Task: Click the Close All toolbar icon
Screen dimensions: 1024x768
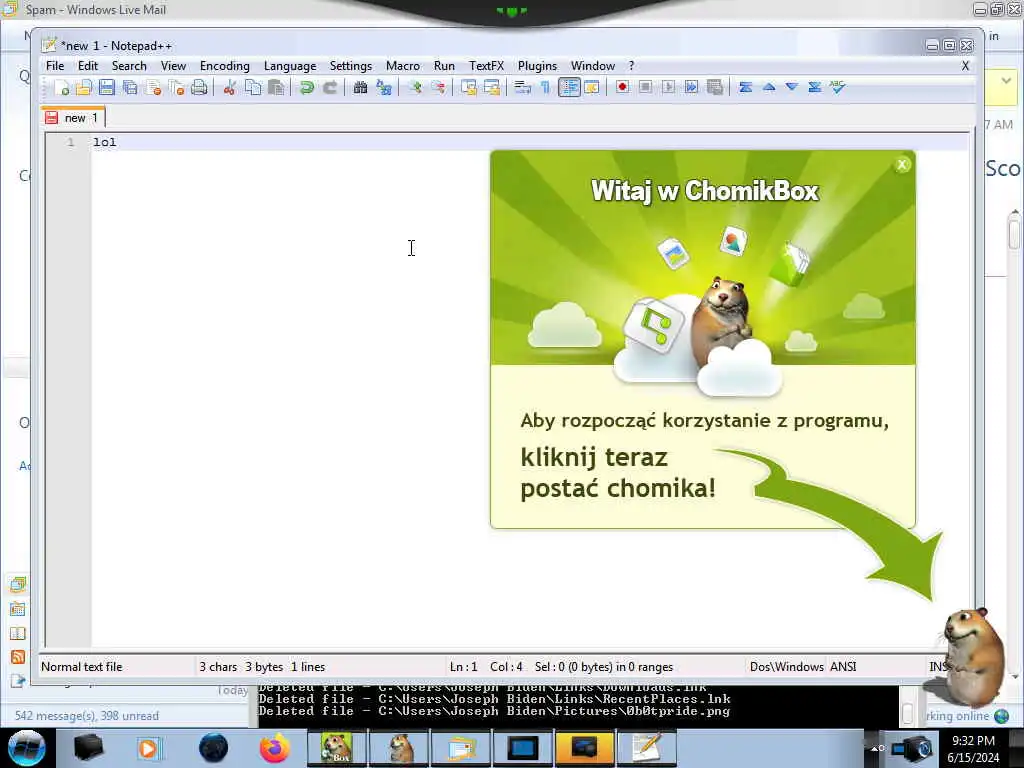Action: point(176,87)
